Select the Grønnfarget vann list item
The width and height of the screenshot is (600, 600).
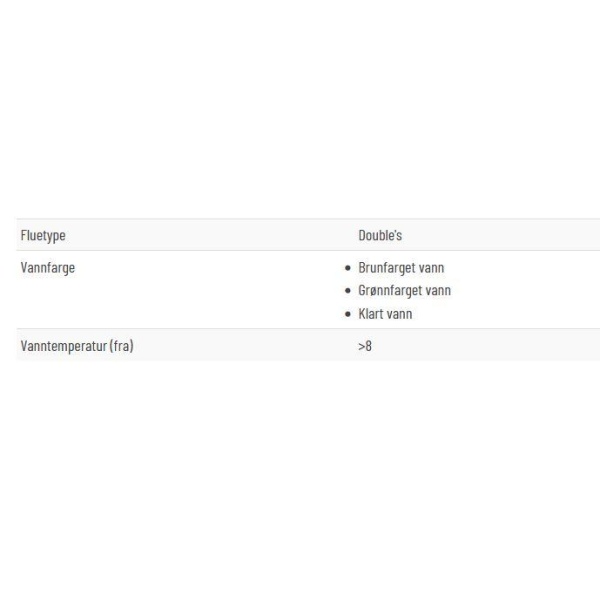pyautogui.click(x=404, y=291)
